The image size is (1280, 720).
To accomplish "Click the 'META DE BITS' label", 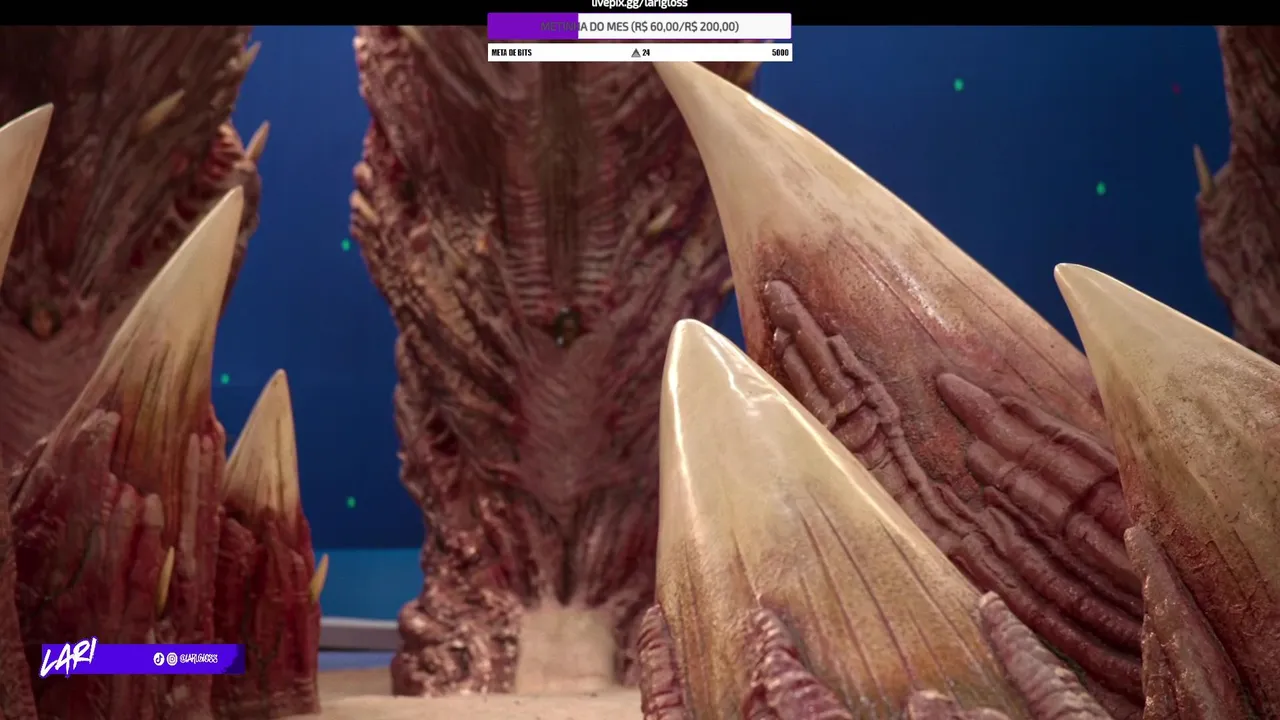I will click(511, 53).
